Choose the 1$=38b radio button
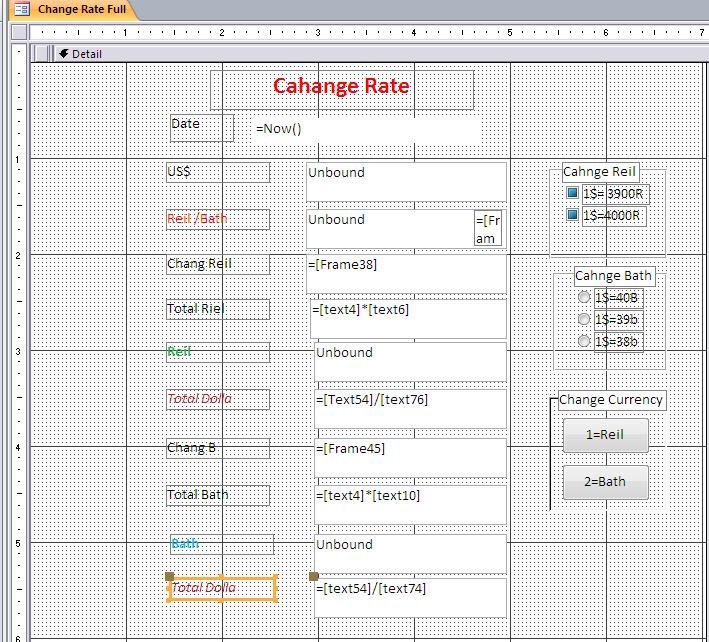The width and height of the screenshot is (709, 642). coord(584,341)
